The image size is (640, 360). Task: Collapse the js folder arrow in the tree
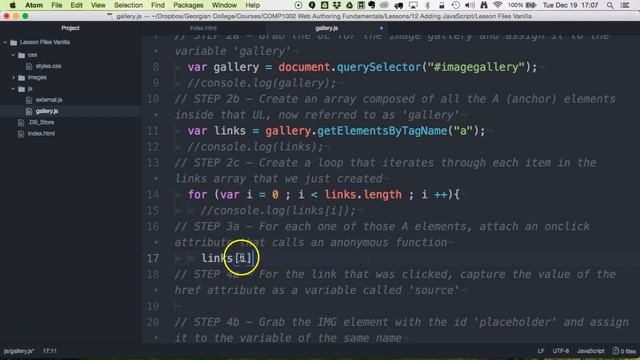pyautogui.click(x=13, y=89)
